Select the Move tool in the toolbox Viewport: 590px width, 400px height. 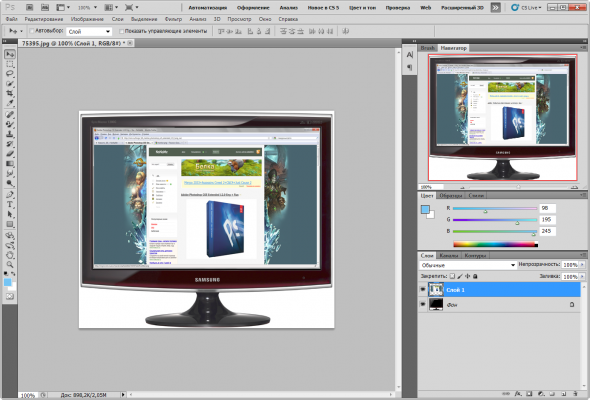(x=10, y=54)
